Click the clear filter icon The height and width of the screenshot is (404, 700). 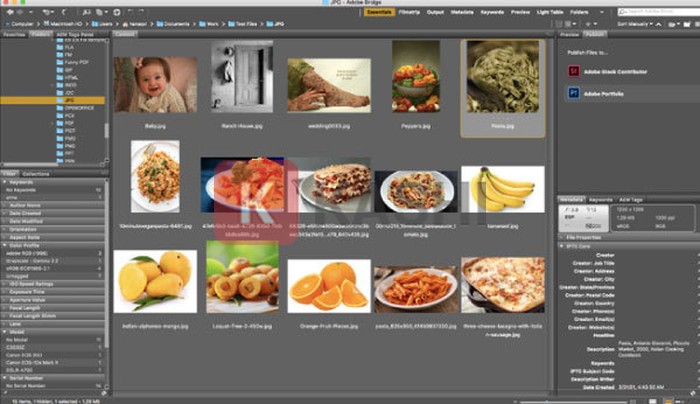[x=104, y=393]
